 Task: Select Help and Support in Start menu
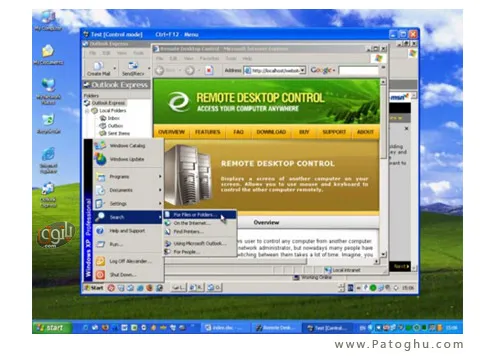128,231
